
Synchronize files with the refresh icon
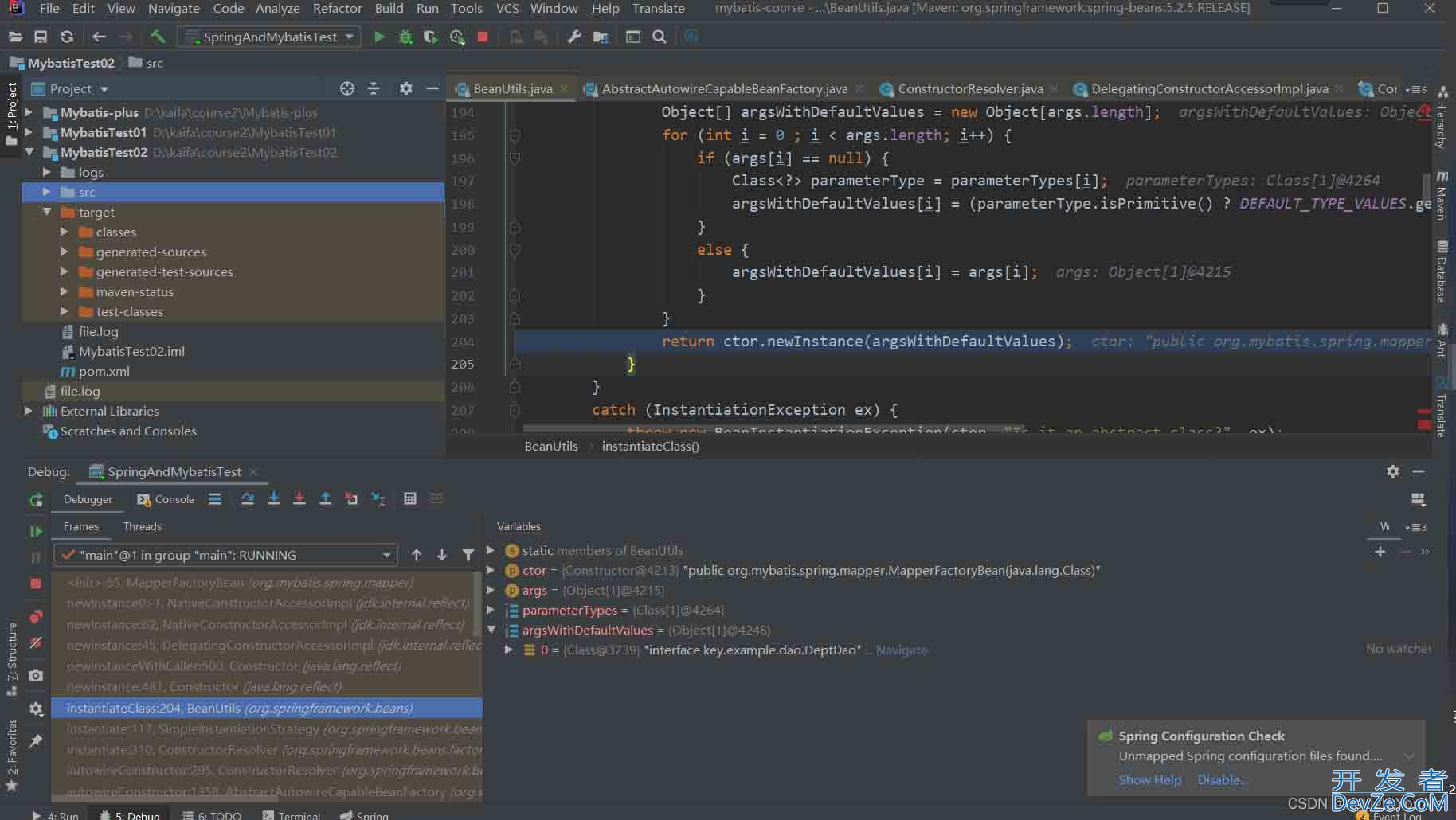[x=67, y=37]
